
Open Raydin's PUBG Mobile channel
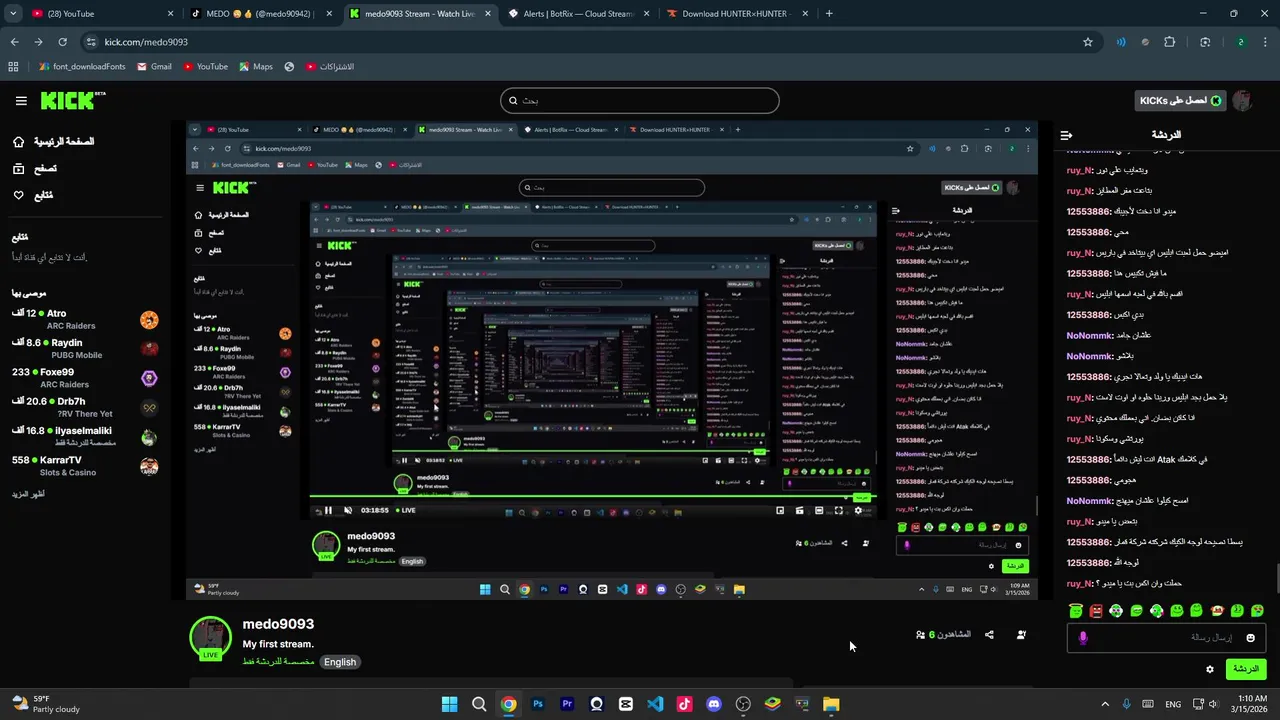click(85, 349)
